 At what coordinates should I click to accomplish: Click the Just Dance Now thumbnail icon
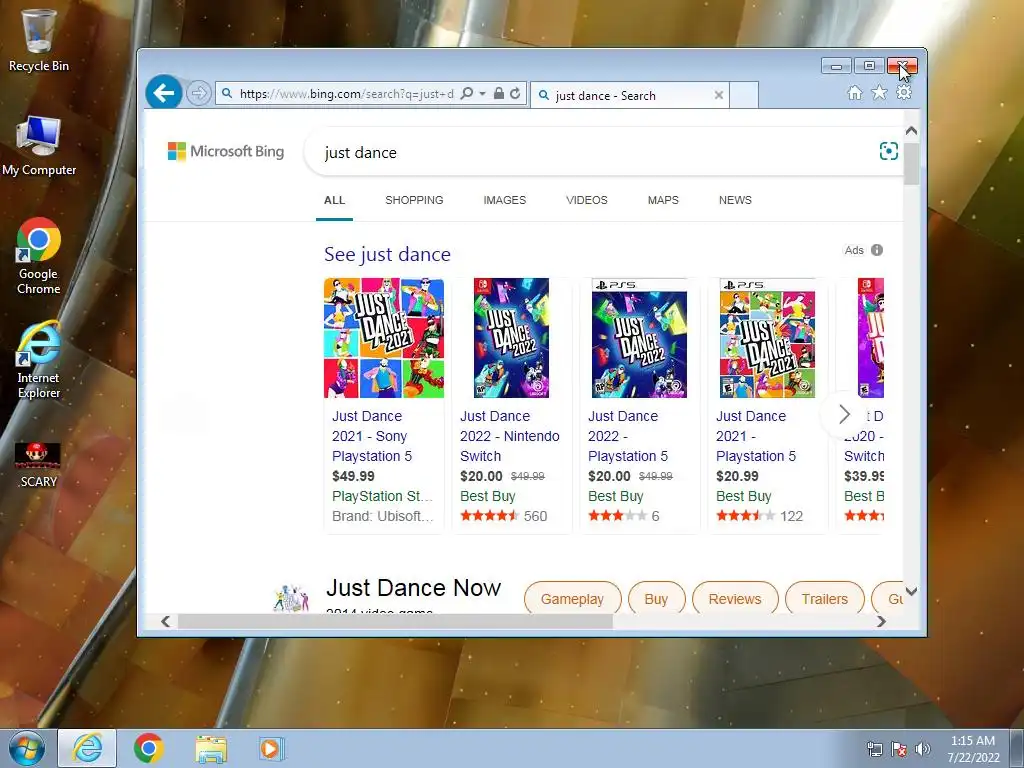[x=291, y=598]
